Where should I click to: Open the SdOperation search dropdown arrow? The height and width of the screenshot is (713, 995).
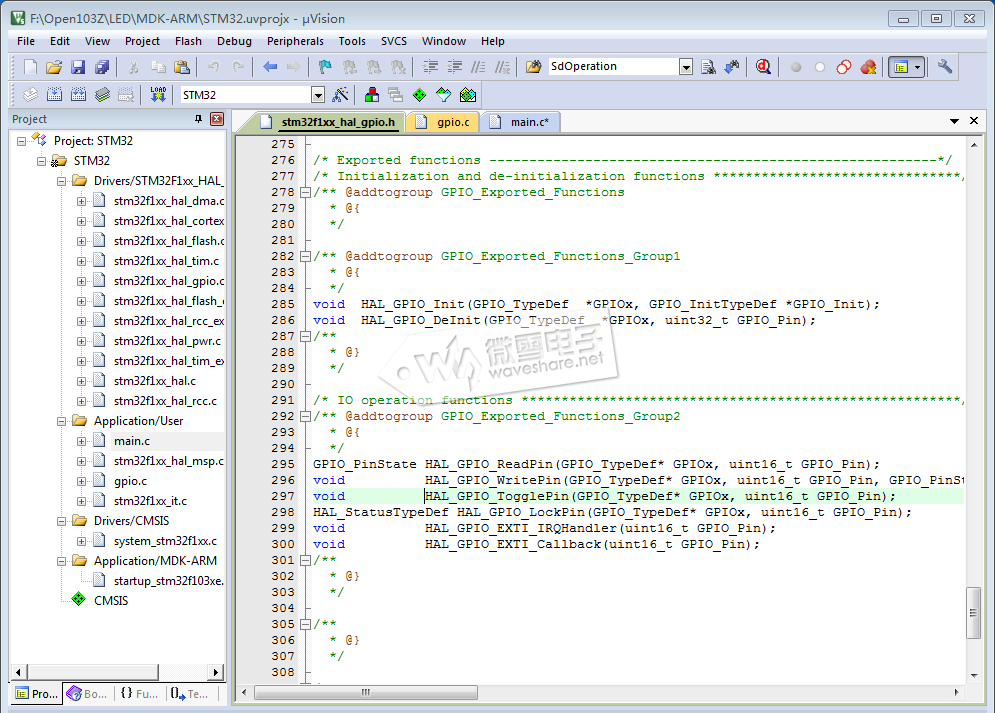click(685, 67)
